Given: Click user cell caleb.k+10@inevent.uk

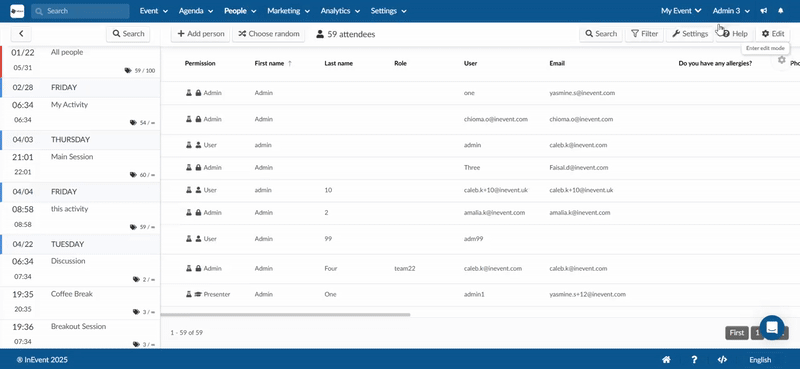Looking at the screenshot, I should [x=495, y=190].
